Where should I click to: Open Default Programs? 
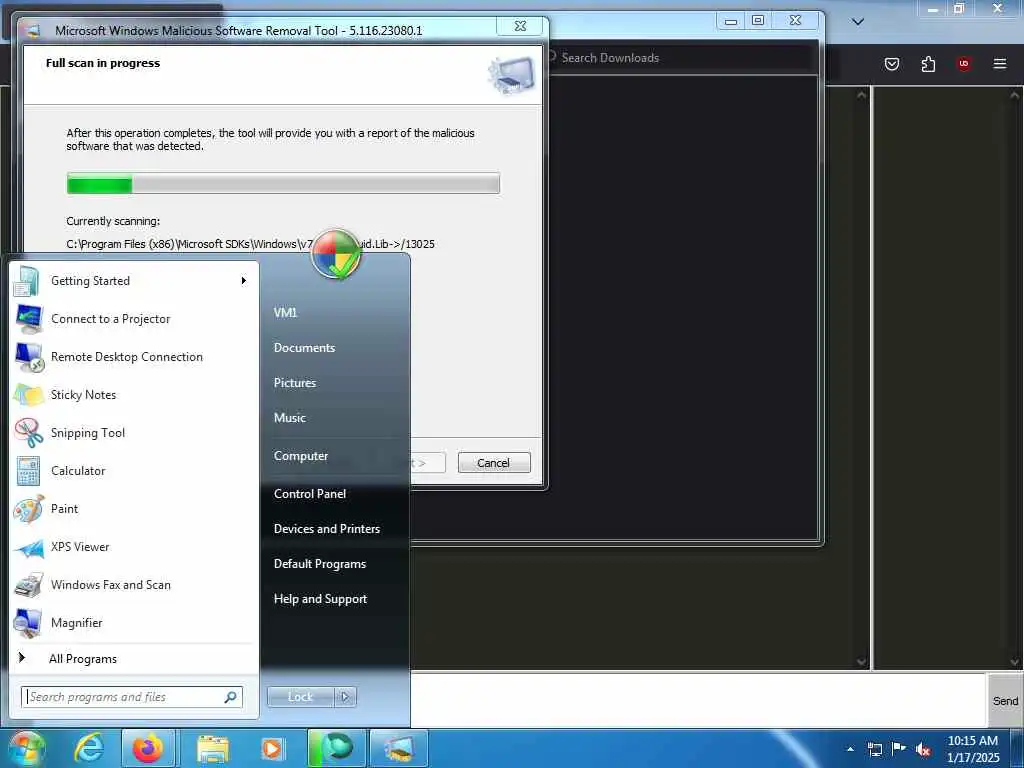[319, 564]
